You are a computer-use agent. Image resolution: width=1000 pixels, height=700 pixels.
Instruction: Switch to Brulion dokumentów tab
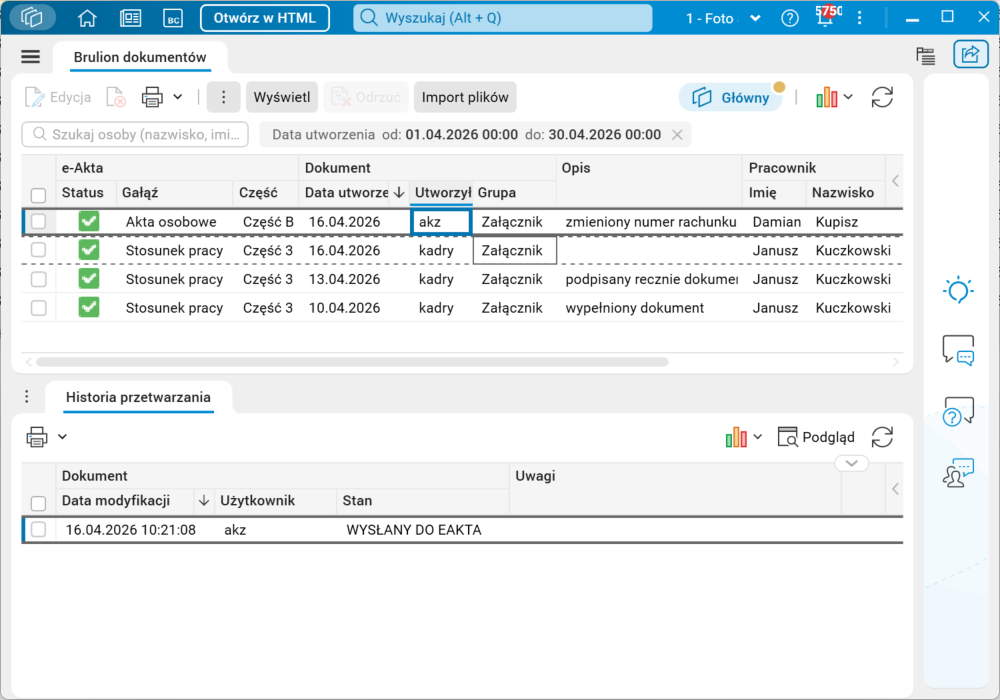pos(140,57)
